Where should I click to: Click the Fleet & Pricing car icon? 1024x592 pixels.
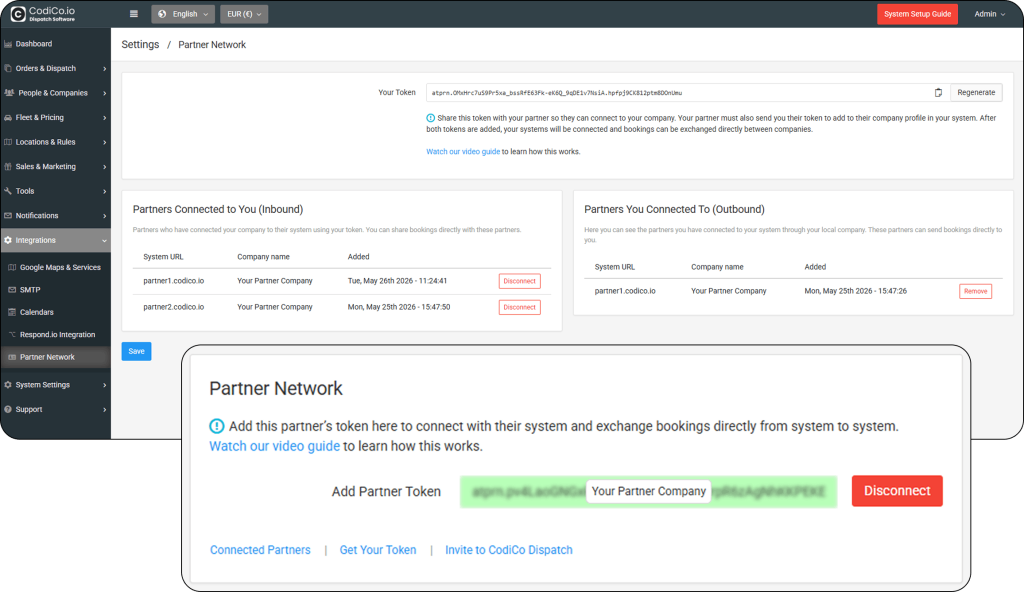(8, 118)
